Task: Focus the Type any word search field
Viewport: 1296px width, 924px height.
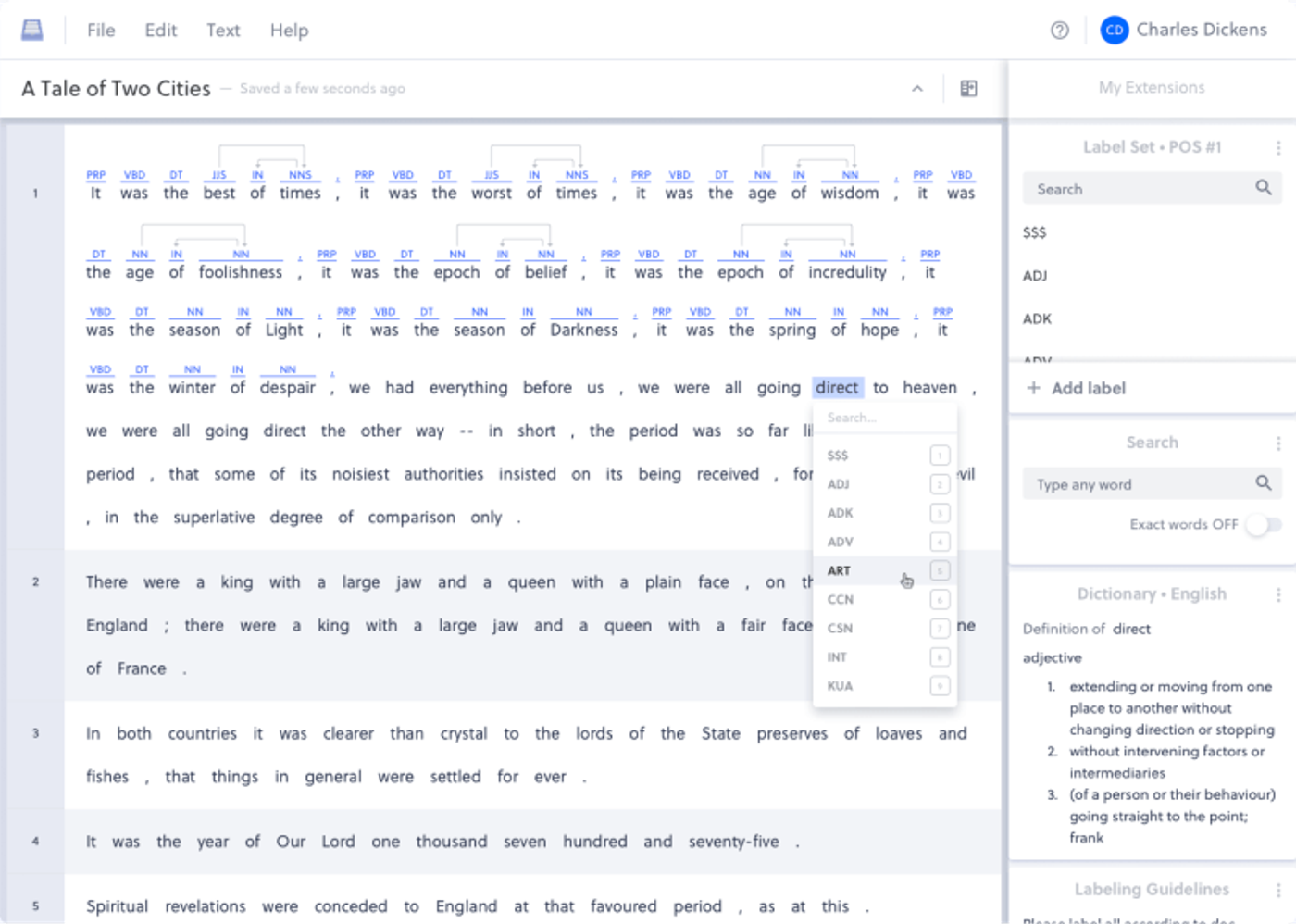Action: coord(1152,484)
